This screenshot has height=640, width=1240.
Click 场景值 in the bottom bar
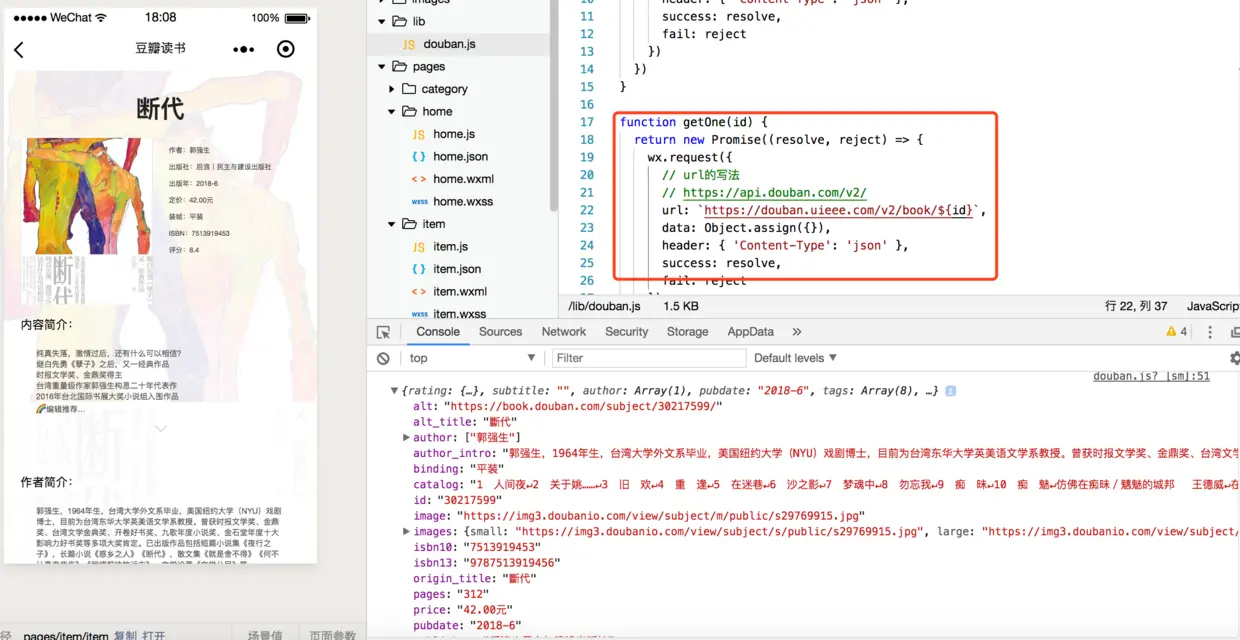(265, 635)
